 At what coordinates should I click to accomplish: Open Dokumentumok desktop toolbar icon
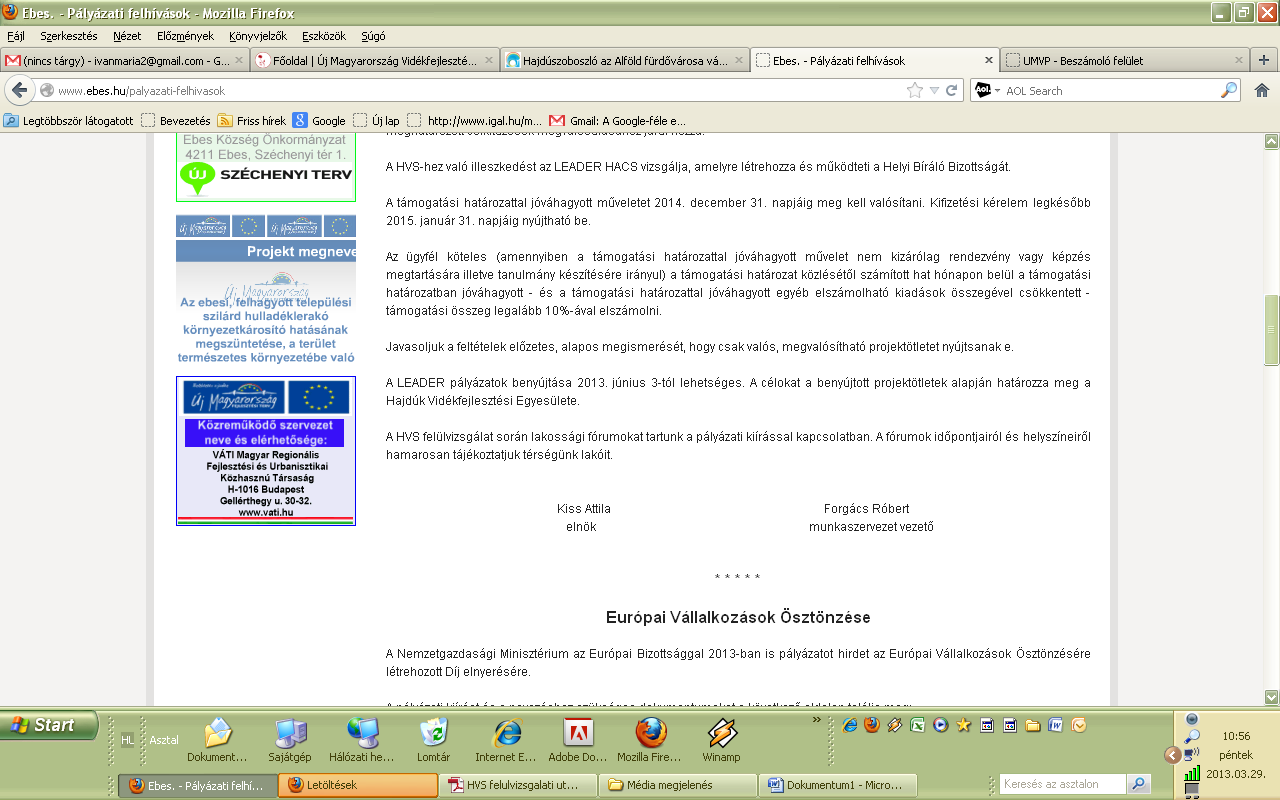217,740
